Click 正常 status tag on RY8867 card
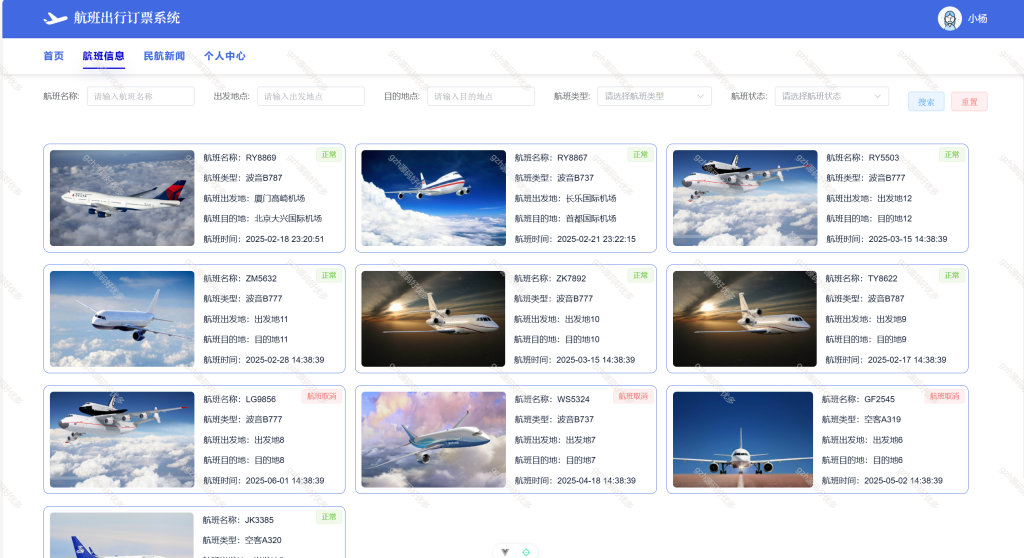The height and width of the screenshot is (558, 1024). point(641,155)
